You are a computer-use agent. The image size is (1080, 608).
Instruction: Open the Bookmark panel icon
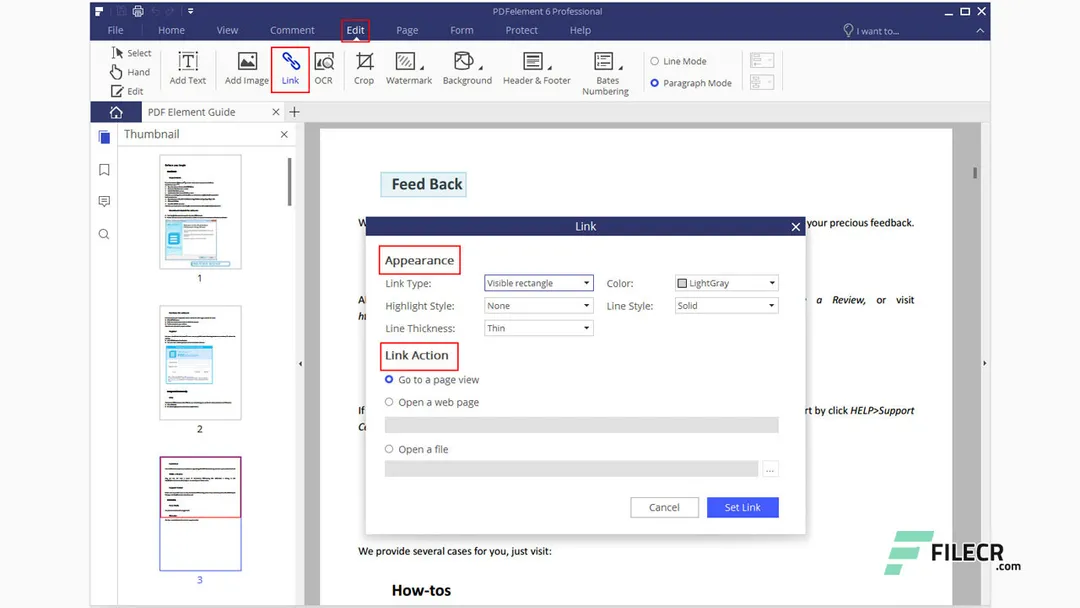104,169
